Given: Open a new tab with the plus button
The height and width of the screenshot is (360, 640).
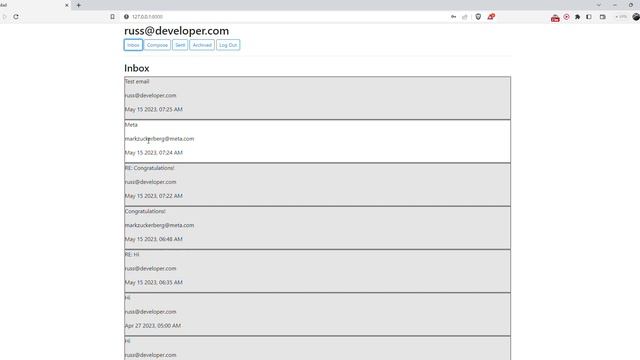Looking at the screenshot, I should coord(79,5).
